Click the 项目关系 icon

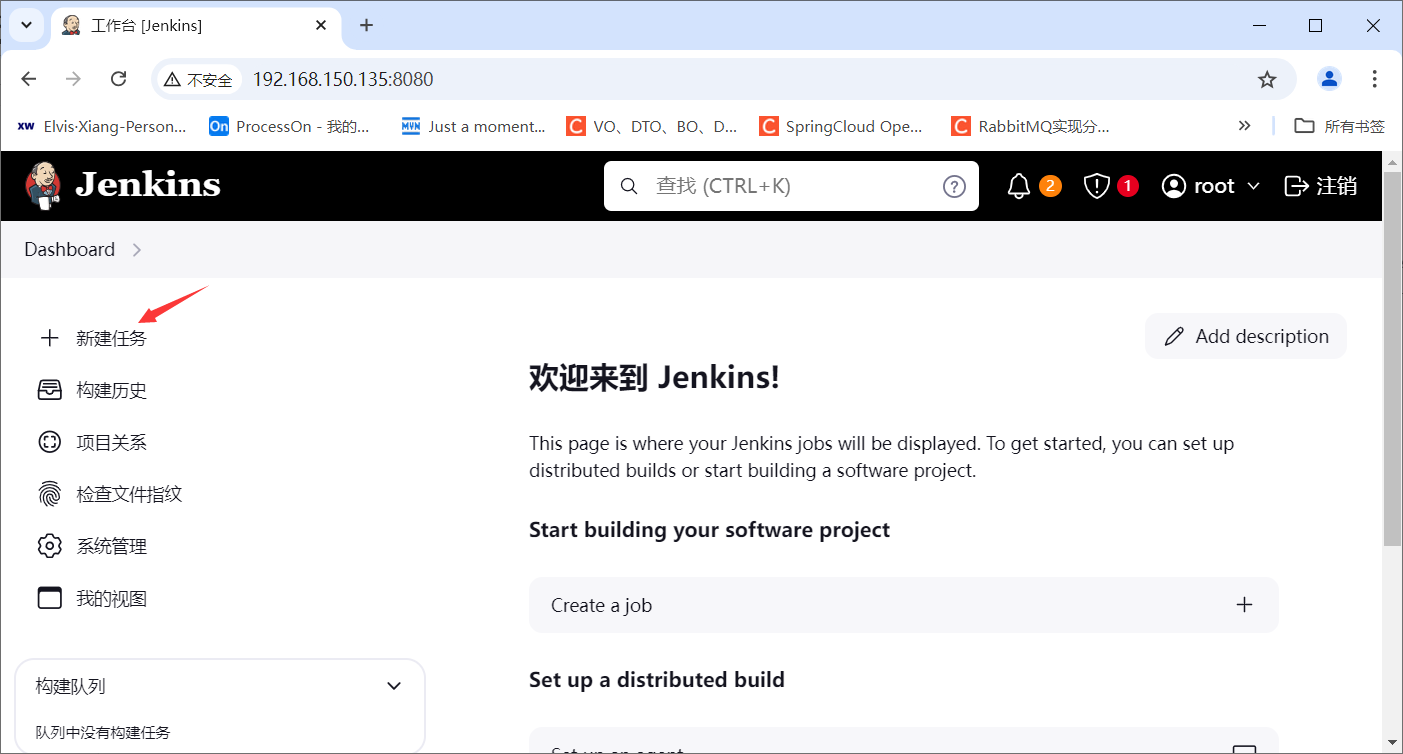pyautogui.click(x=49, y=442)
